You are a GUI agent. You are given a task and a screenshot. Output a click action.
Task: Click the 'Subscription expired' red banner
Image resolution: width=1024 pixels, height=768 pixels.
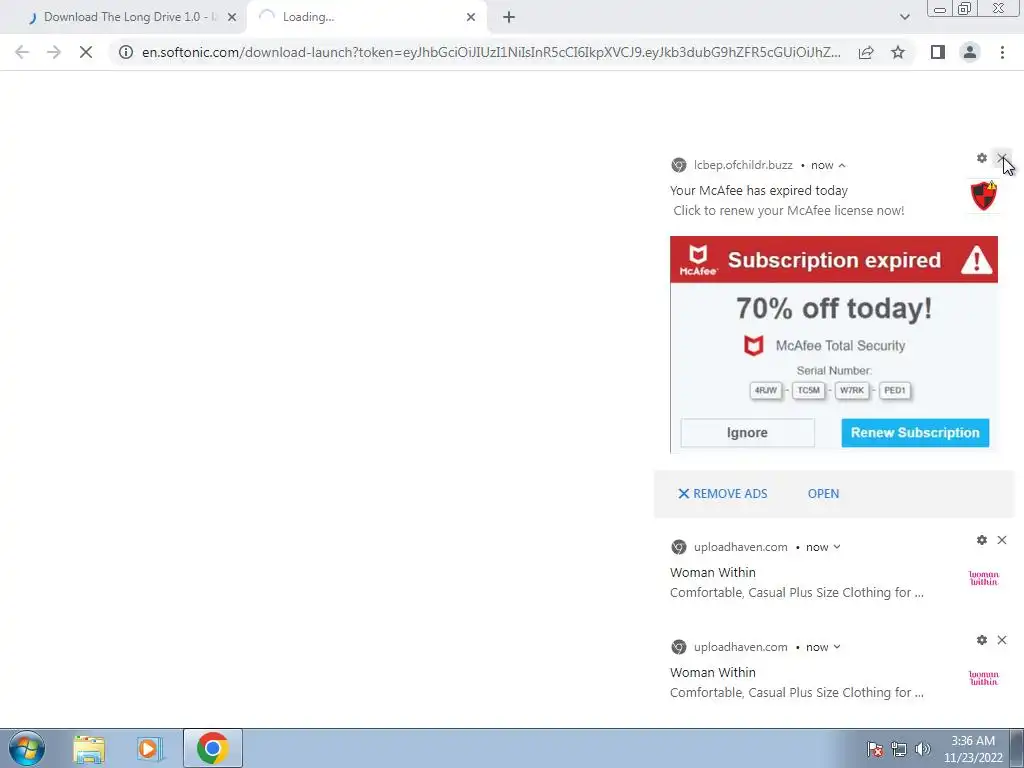[x=834, y=260]
